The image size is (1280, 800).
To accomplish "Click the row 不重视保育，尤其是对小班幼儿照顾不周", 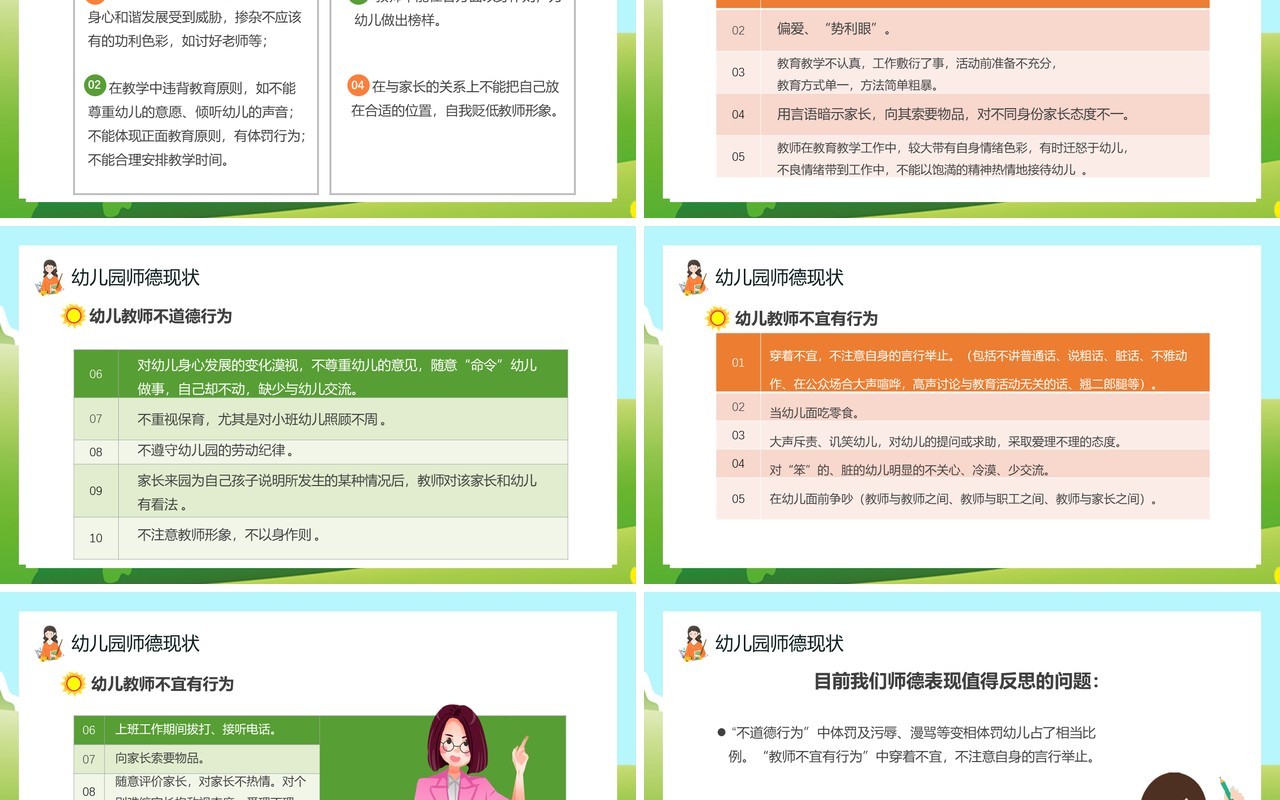I will pos(321,419).
